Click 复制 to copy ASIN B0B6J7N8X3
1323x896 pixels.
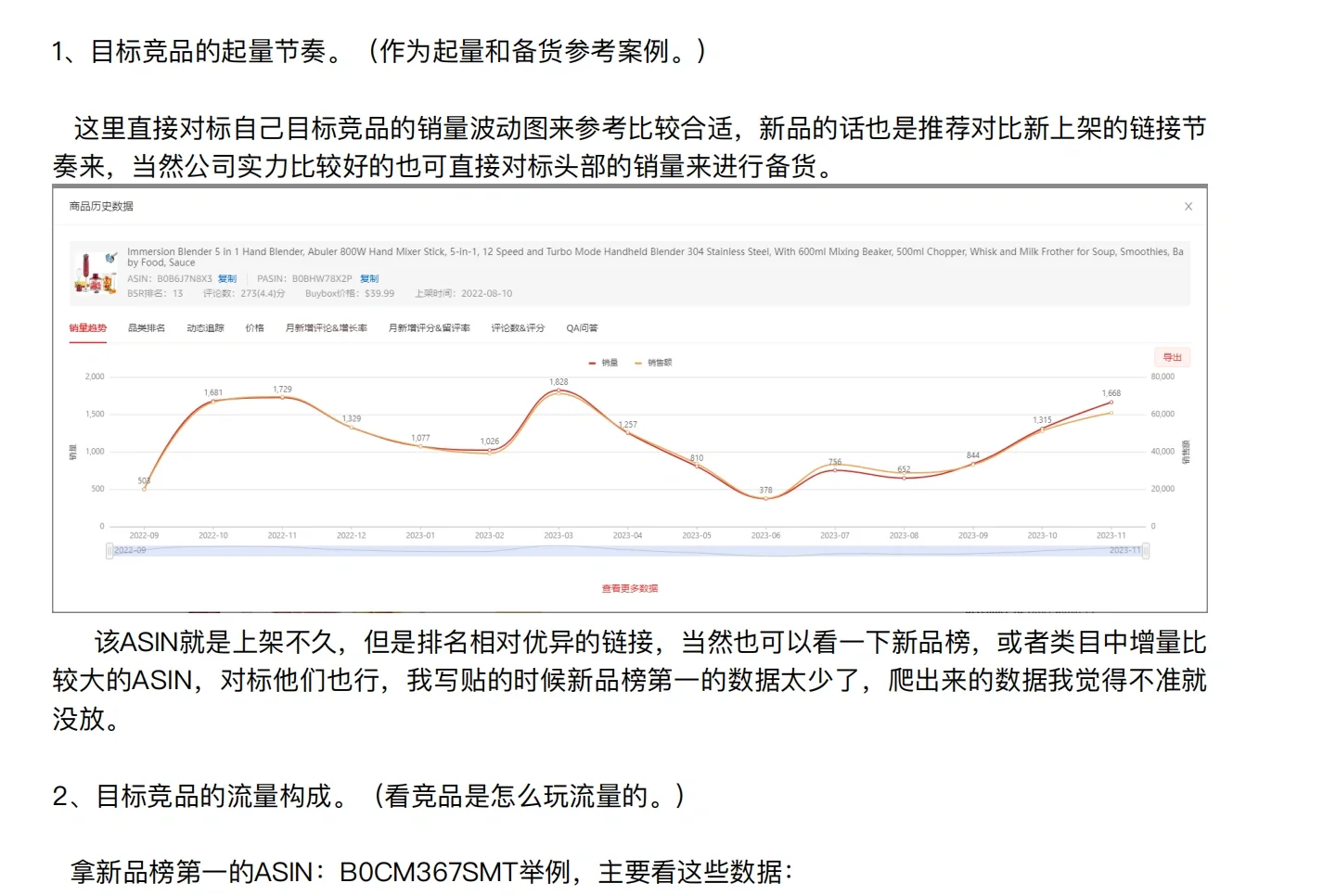pos(227,278)
